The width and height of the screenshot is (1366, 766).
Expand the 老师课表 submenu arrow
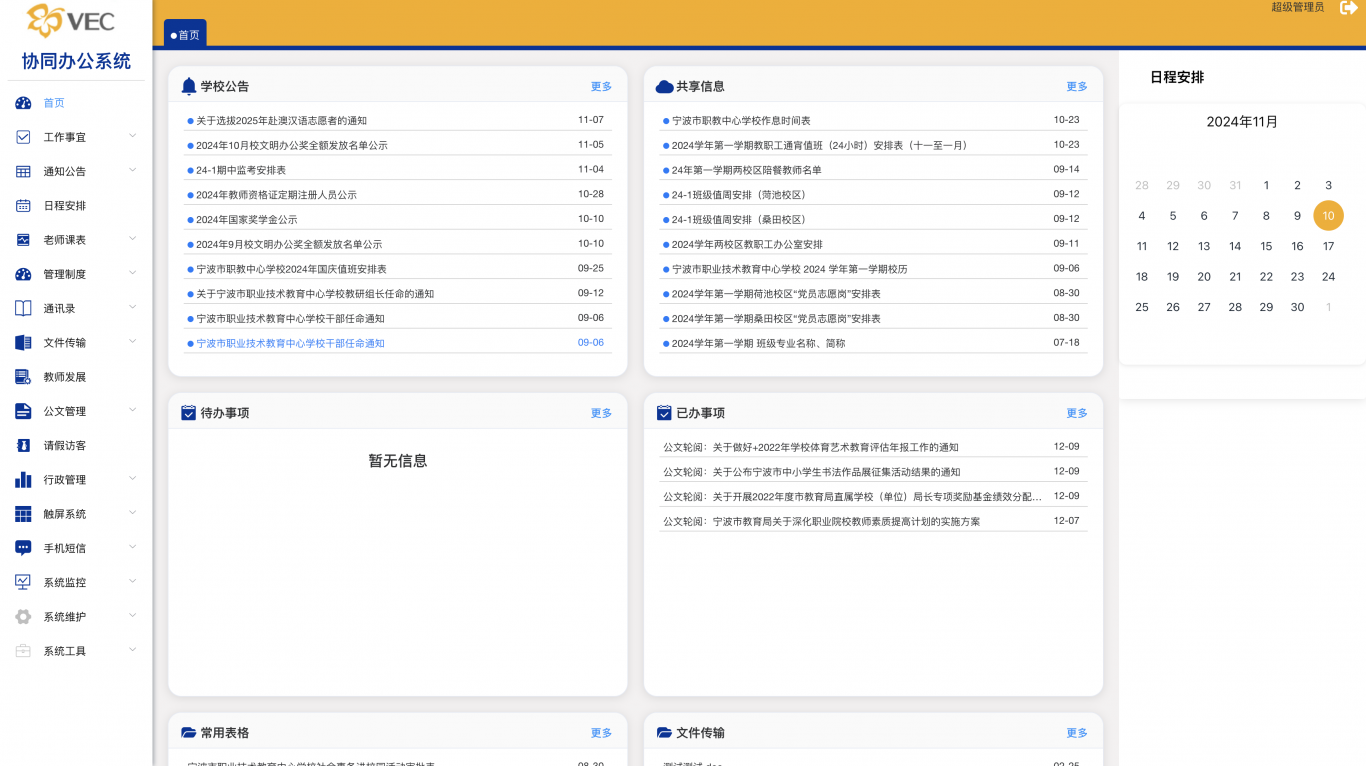[133, 239]
